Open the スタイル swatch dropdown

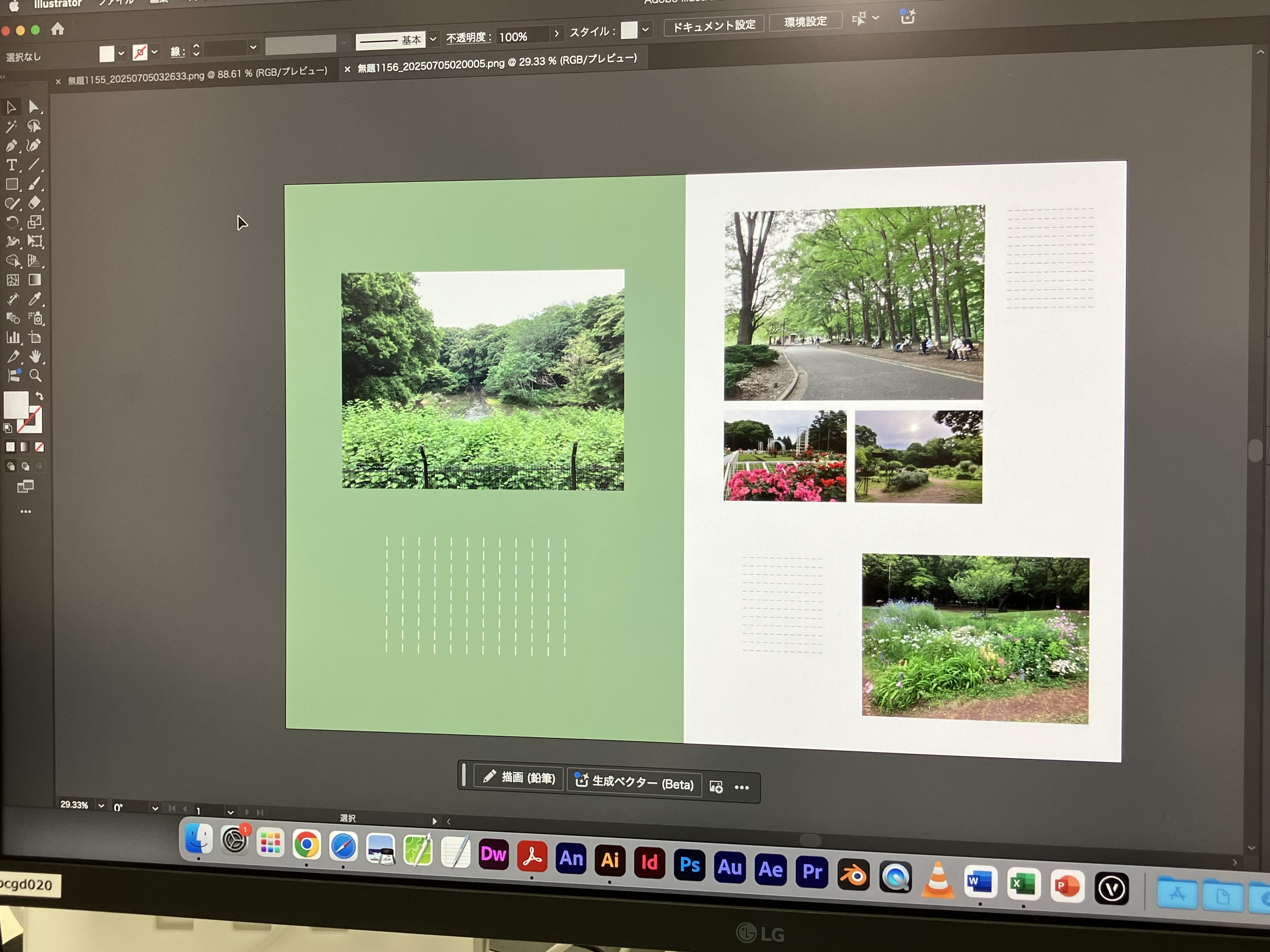(645, 29)
